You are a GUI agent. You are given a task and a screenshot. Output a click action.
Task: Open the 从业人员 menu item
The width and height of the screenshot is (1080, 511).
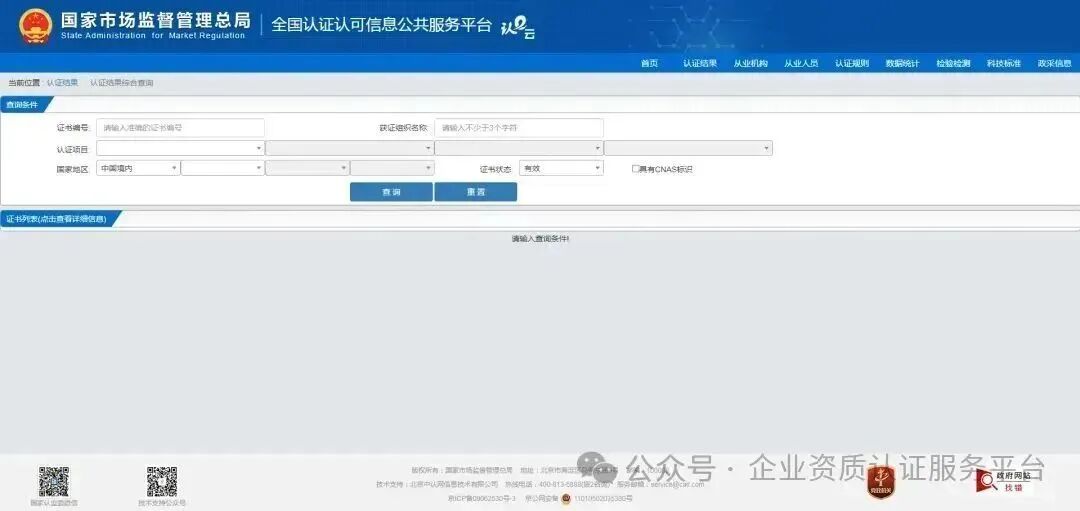click(x=801, y=63)
